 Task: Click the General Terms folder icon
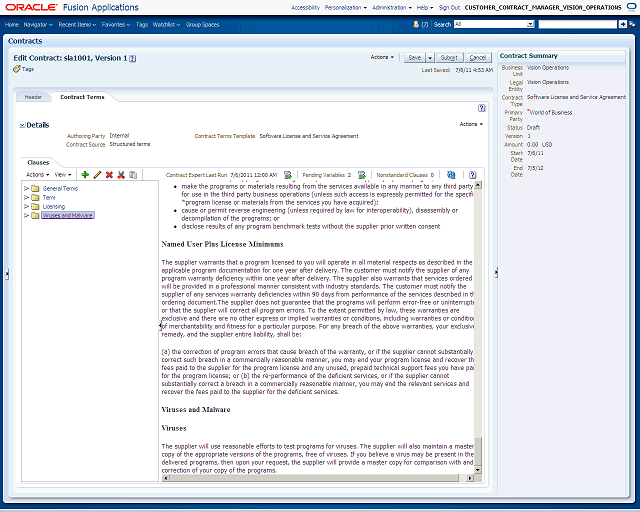pyautogui.click(x=36, y=188)
